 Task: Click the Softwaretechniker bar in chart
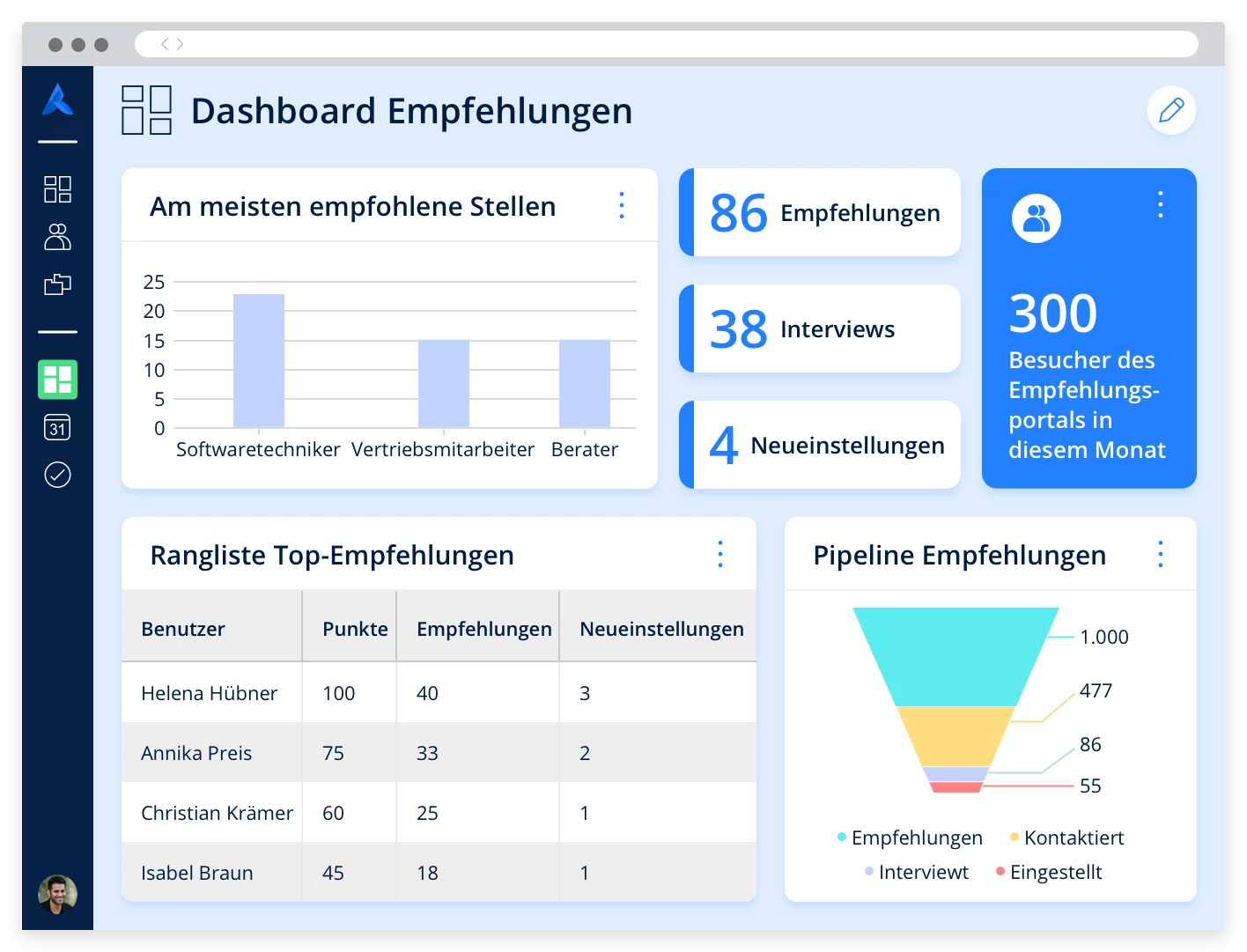pyautogui.click(x=259, y=361)
